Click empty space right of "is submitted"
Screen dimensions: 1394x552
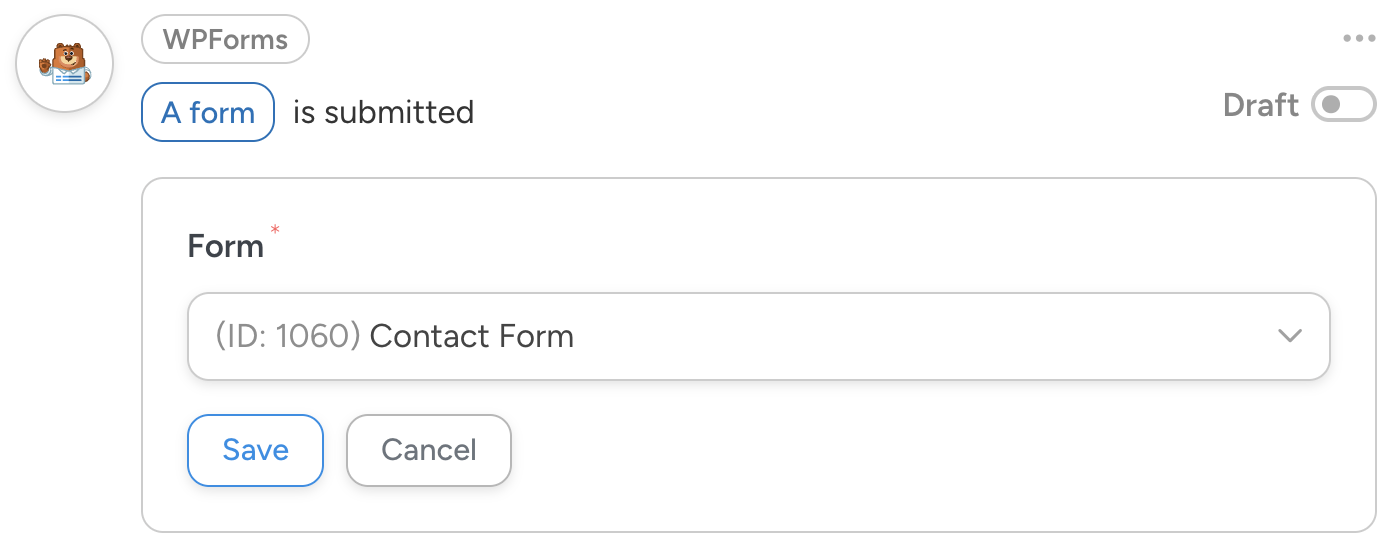(800, 112)
